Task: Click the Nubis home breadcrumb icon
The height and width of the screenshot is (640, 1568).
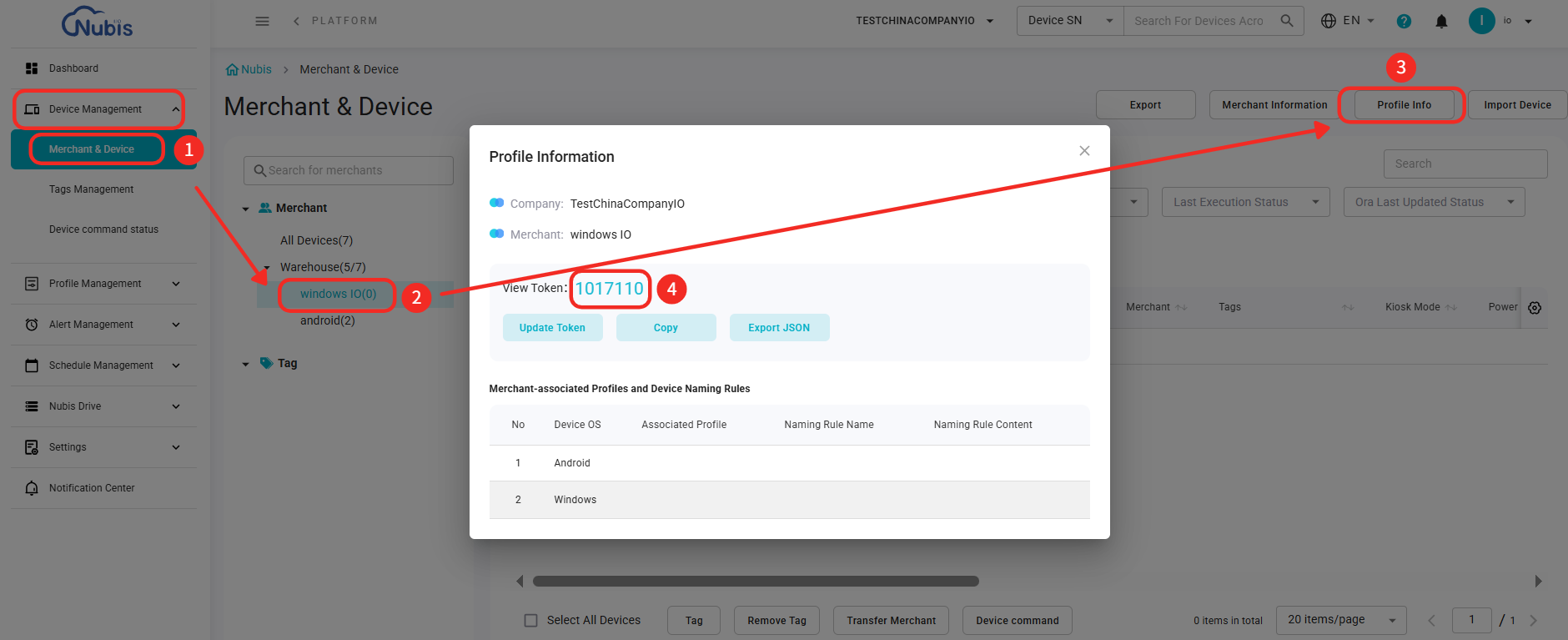Action: pyautogui.click(x=232, y=69)
